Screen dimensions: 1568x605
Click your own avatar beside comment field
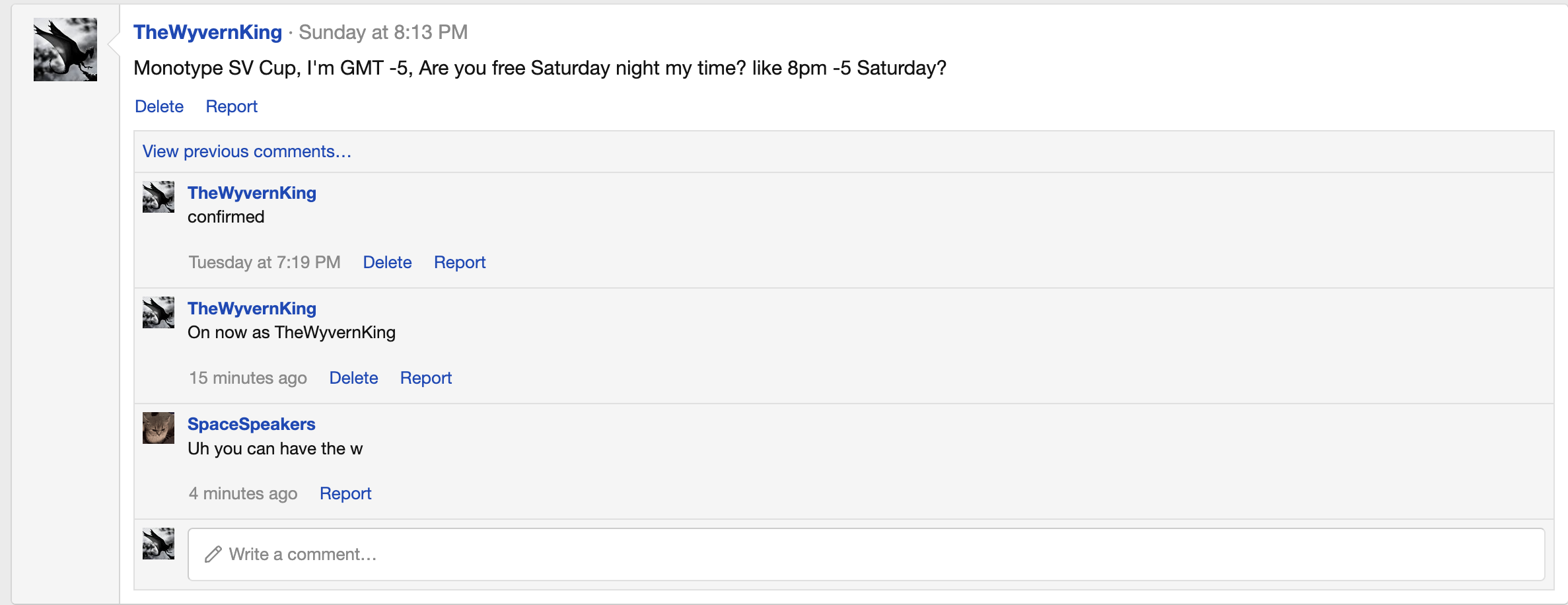click(158, 543)
